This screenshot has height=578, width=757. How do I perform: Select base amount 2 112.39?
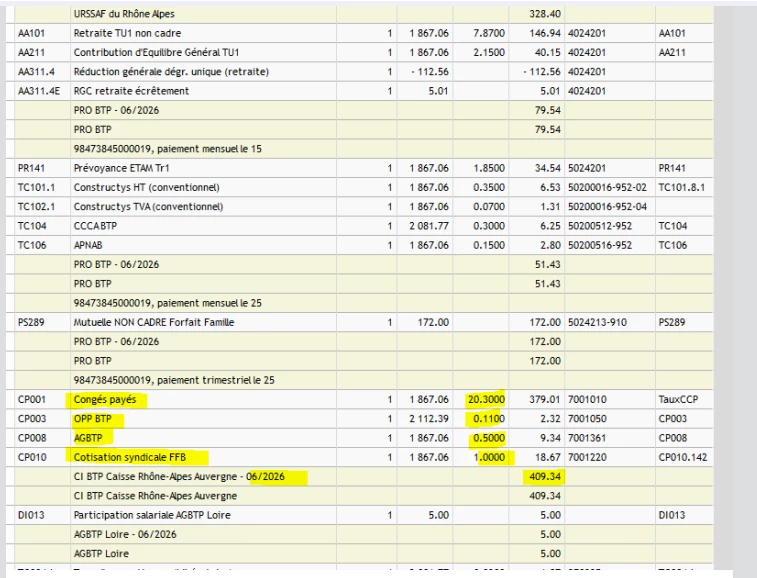tap(429, 419)
